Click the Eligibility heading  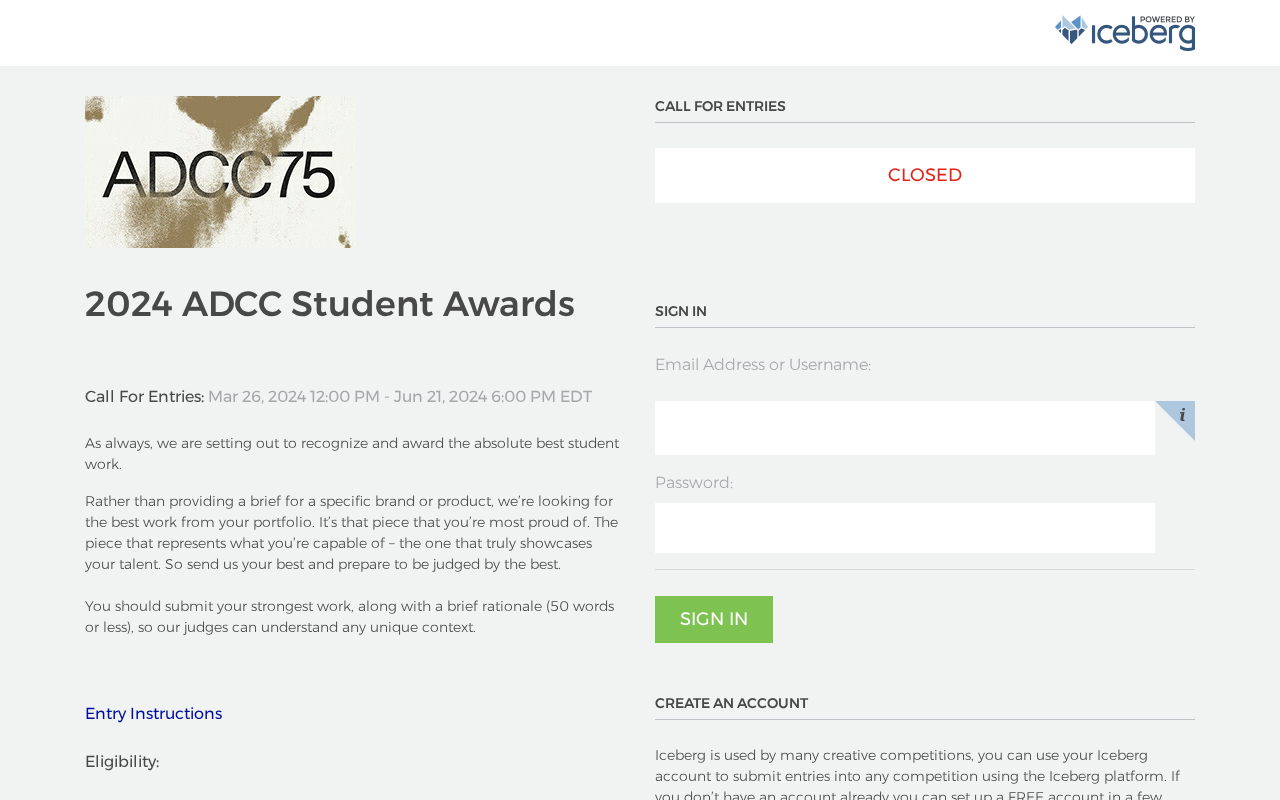pos(122,762)
